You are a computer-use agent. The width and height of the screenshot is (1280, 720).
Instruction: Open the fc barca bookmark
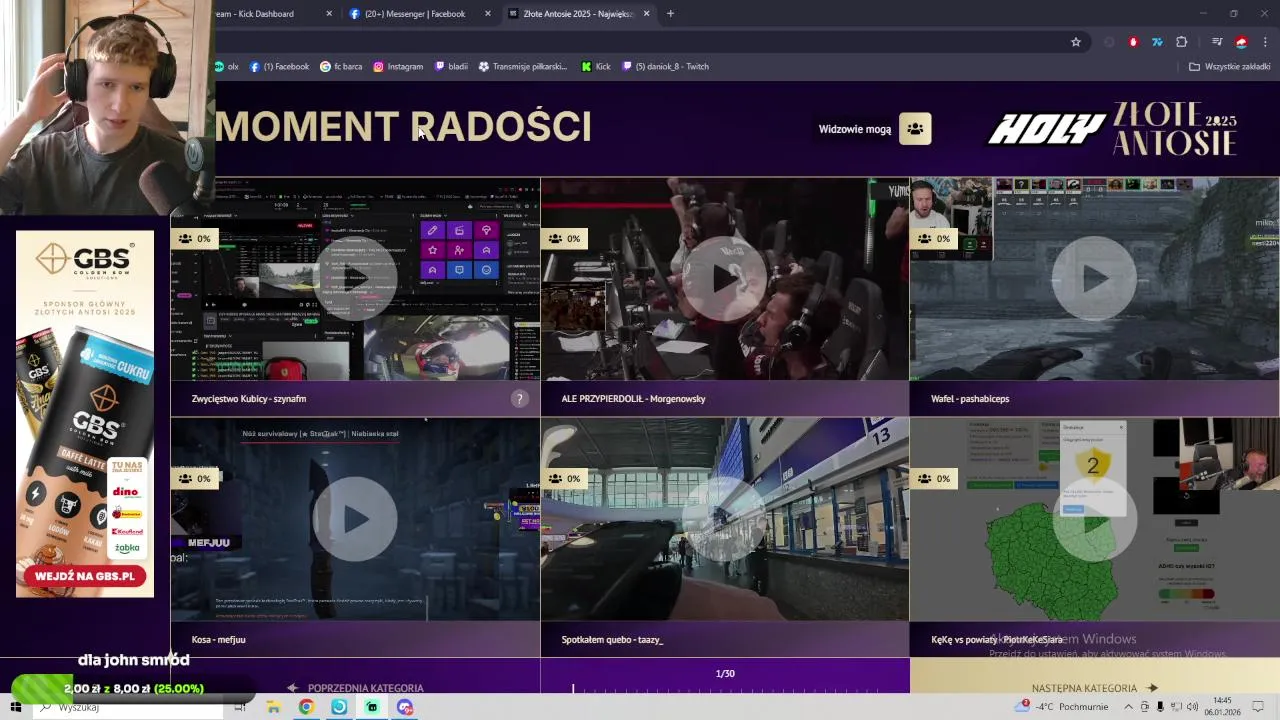click(341, 67)
